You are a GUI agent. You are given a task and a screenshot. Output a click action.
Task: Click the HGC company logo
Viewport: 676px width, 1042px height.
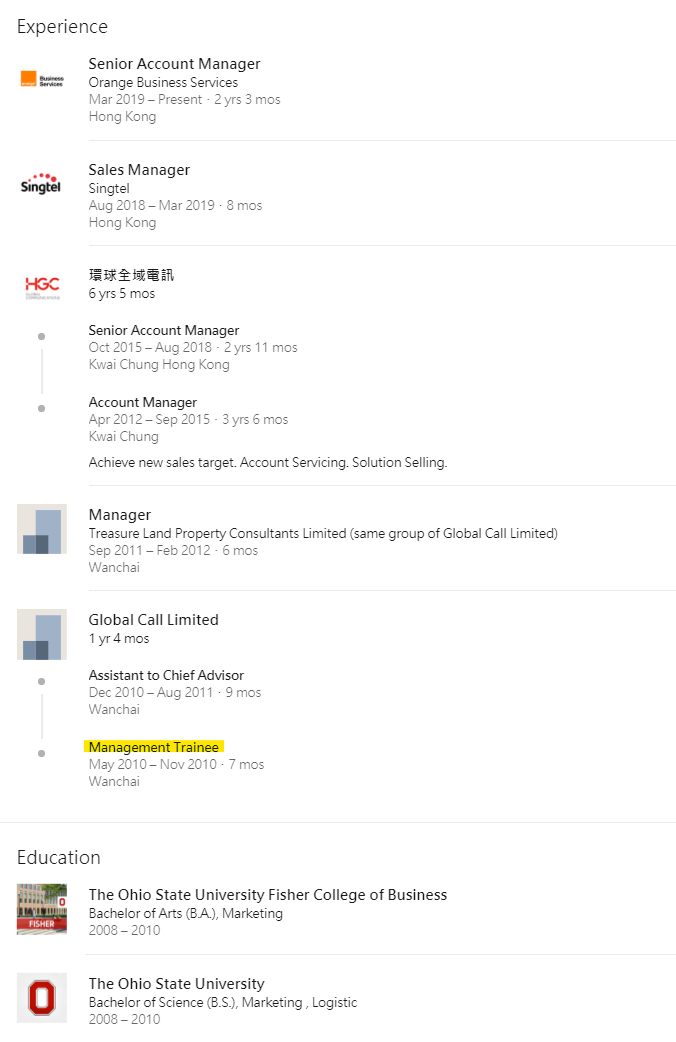pyautogui.click(x=42, y=288)
